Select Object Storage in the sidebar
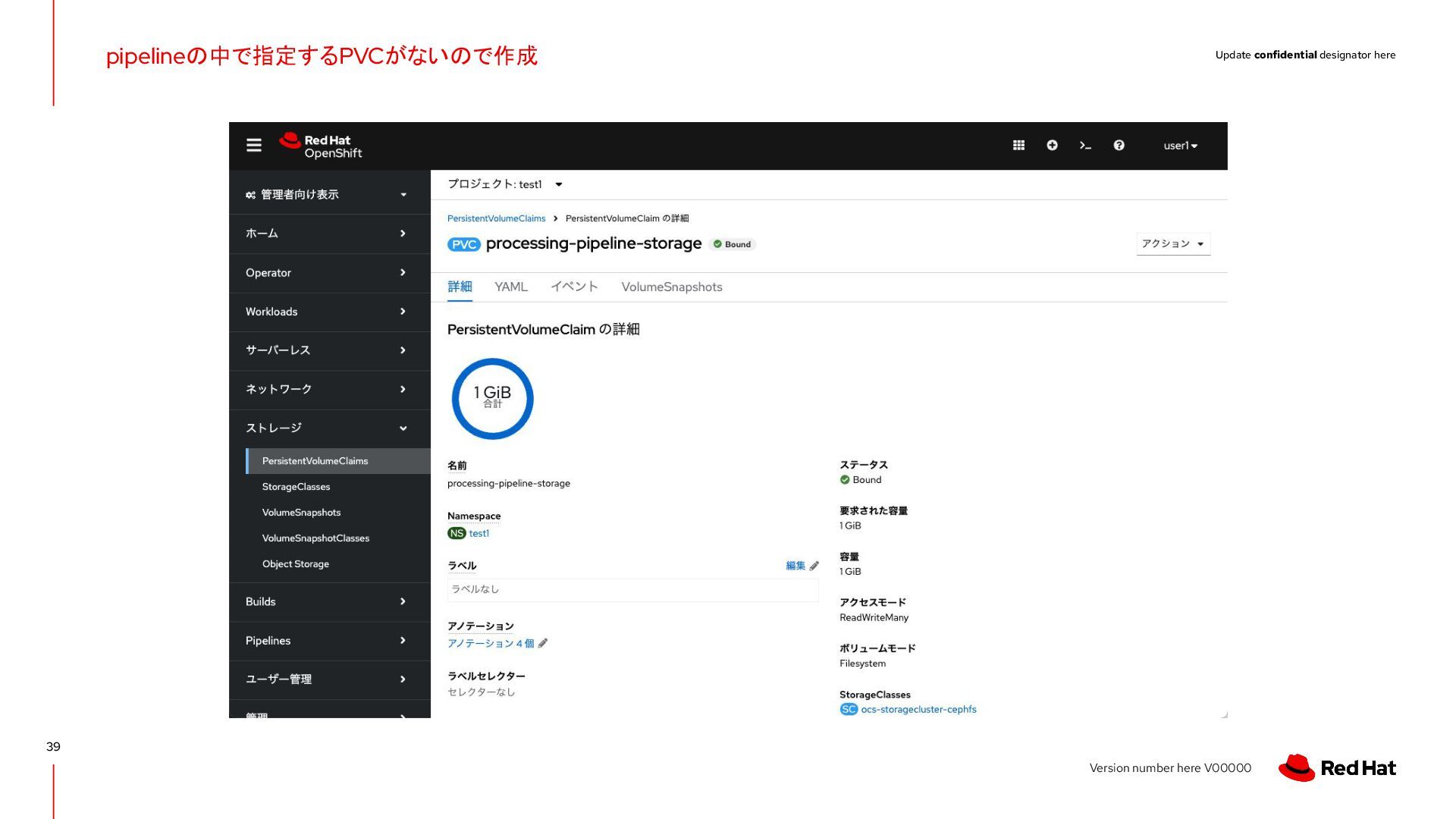Image resolution: width=1456 pixels, height=819 pixels. (337, 564)
